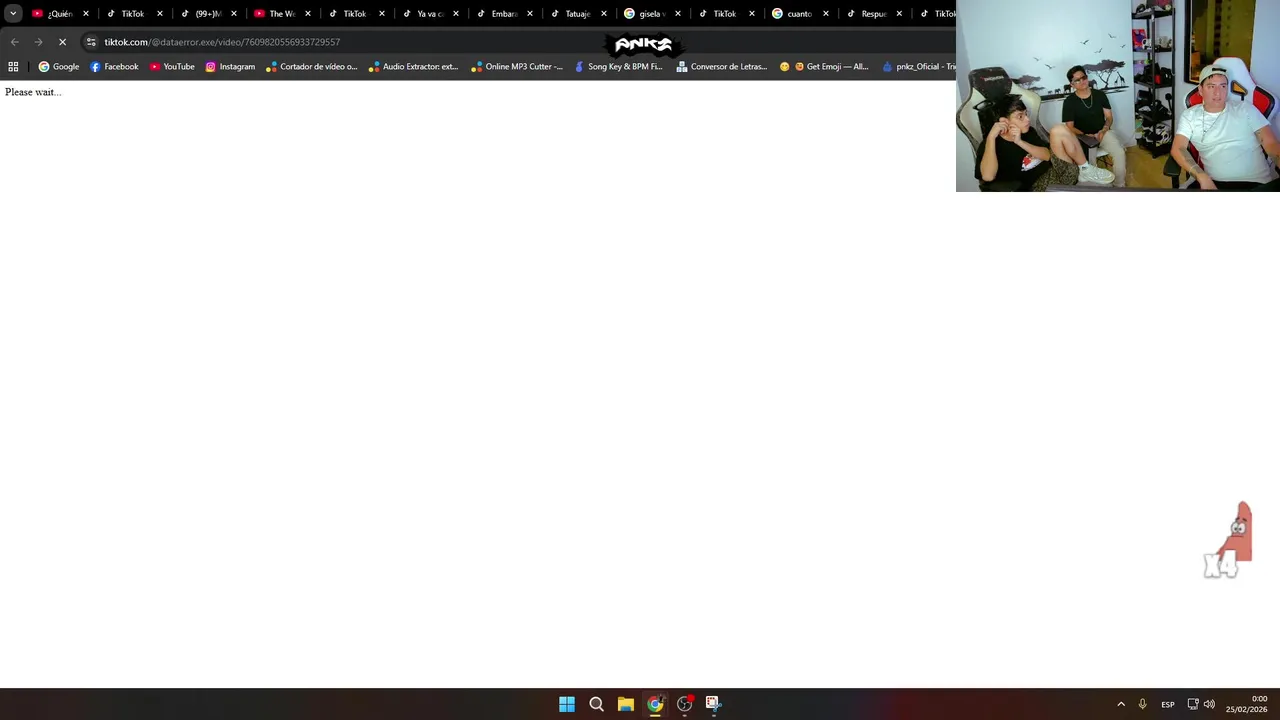Click the ESP language indicator

coord(1168,704)
